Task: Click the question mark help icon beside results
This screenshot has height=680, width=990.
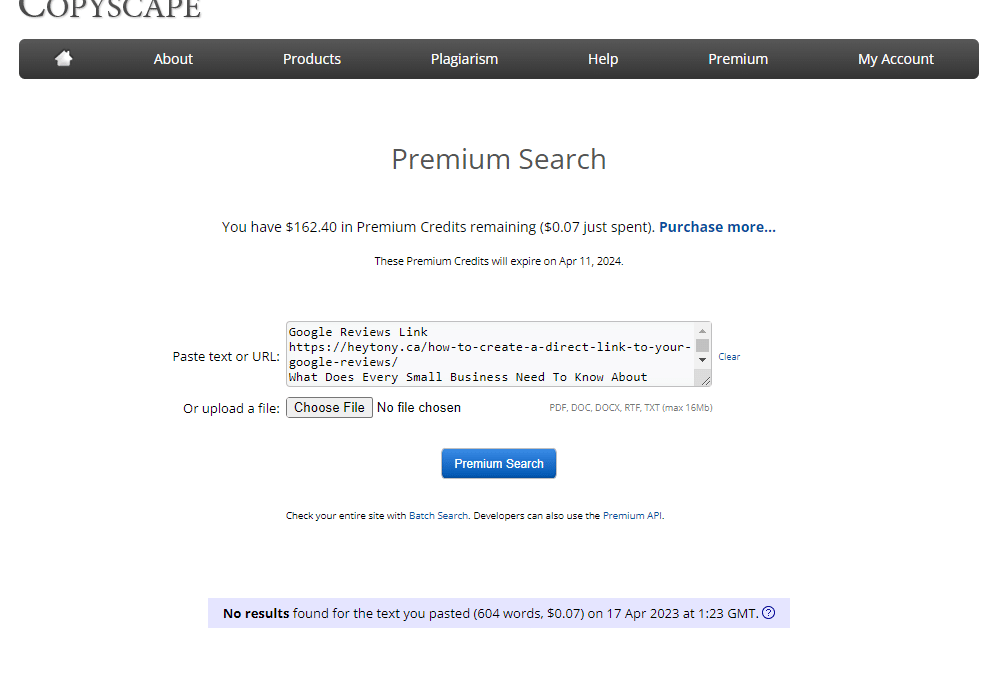Action: [x=768, y=613]
